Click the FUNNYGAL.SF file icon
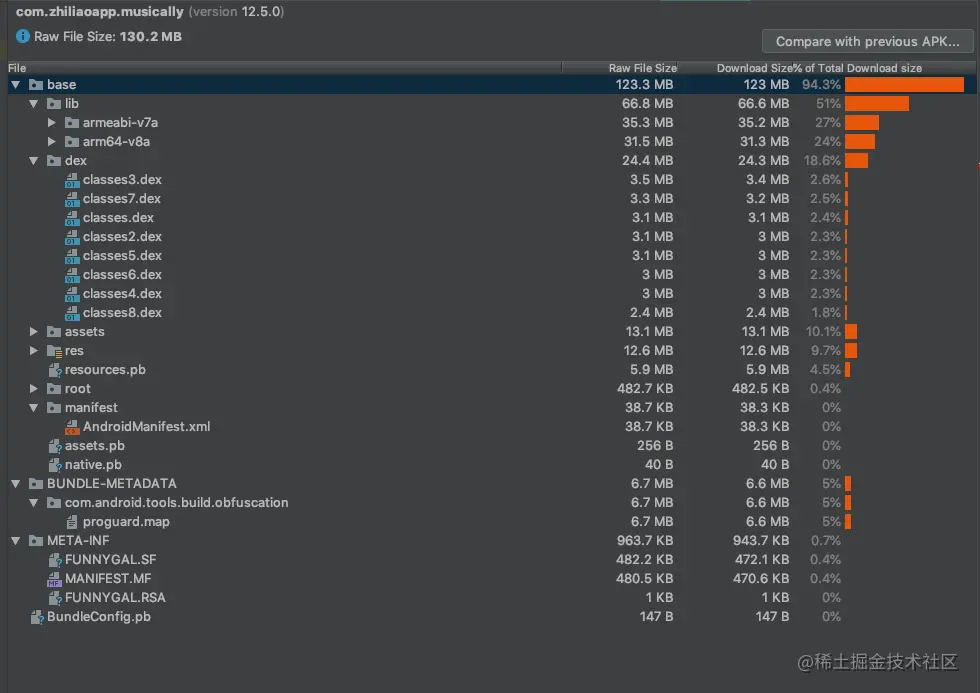This screenshot has width=980, height=693. pos(55,560)
